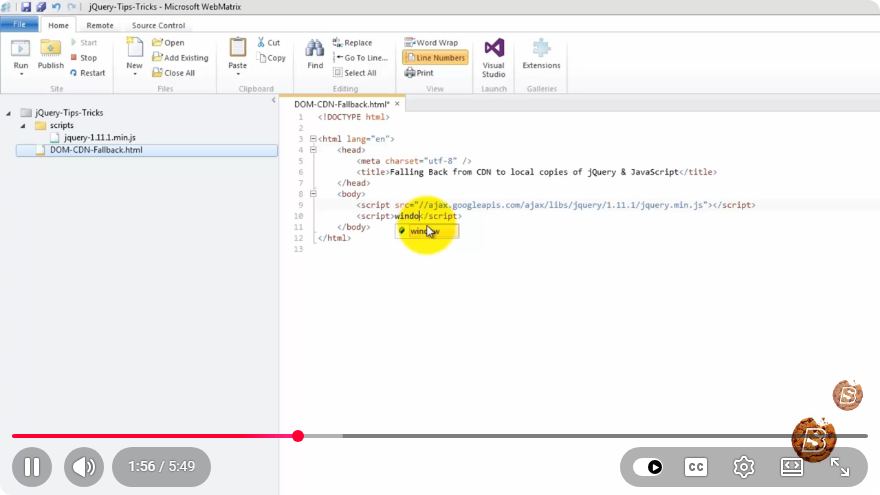Enter full screen mode

click(840, 467)
